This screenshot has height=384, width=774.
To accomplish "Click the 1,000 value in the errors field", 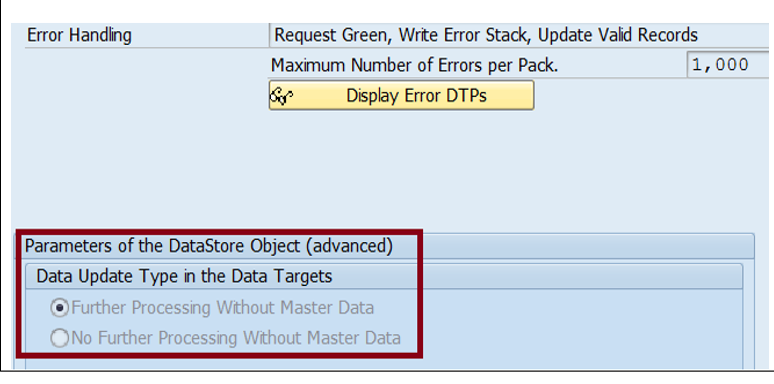I will [x=720, y=65].
